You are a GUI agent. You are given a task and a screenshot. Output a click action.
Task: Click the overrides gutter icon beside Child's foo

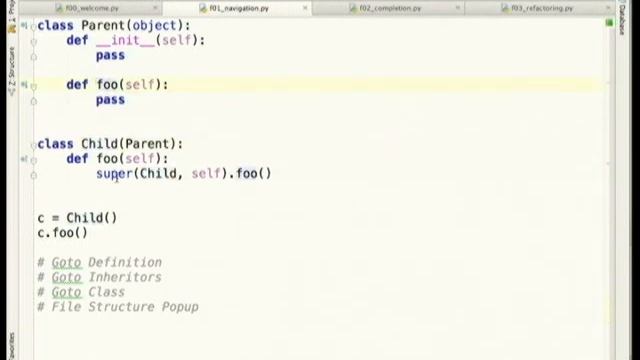pyautogui.click(x=24, y=159)
